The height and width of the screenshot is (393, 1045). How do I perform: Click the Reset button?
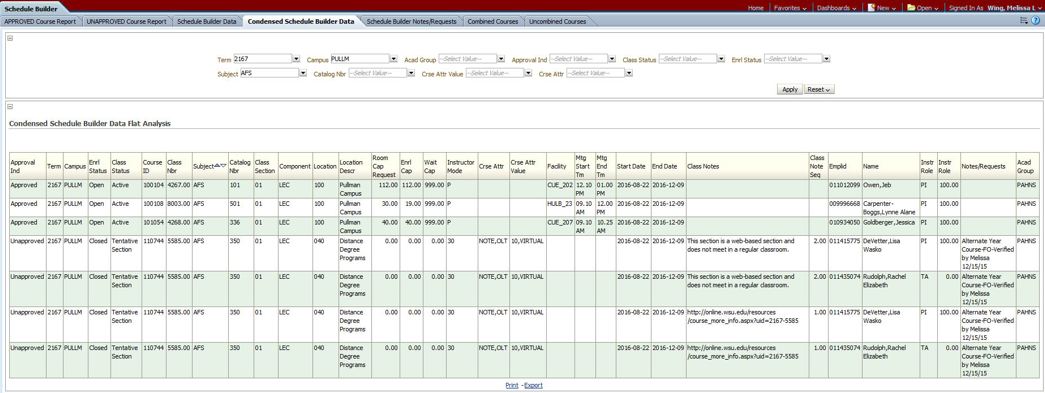coord(819,89)
